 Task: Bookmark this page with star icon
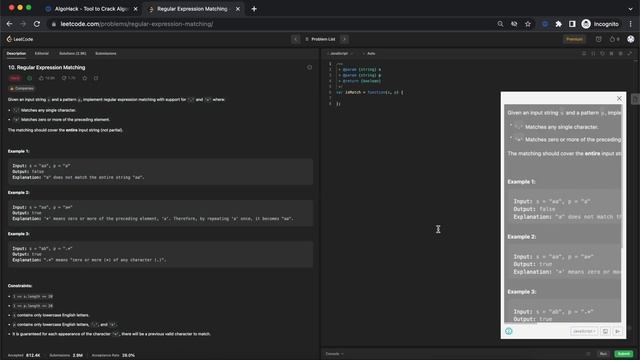coord(528,24)
